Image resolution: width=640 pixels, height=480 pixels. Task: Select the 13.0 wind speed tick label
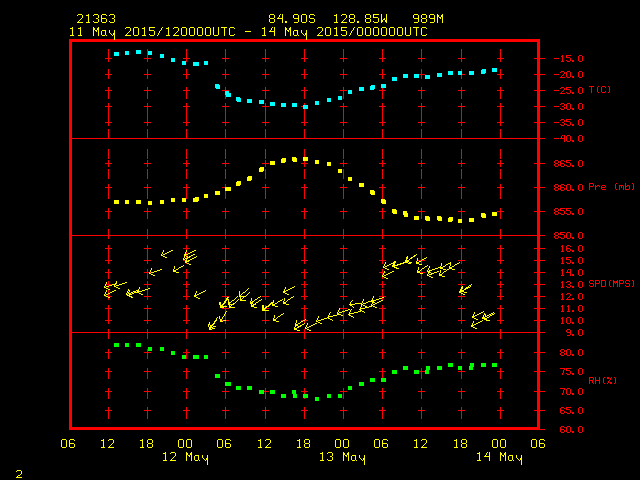[x=571, y=285]
